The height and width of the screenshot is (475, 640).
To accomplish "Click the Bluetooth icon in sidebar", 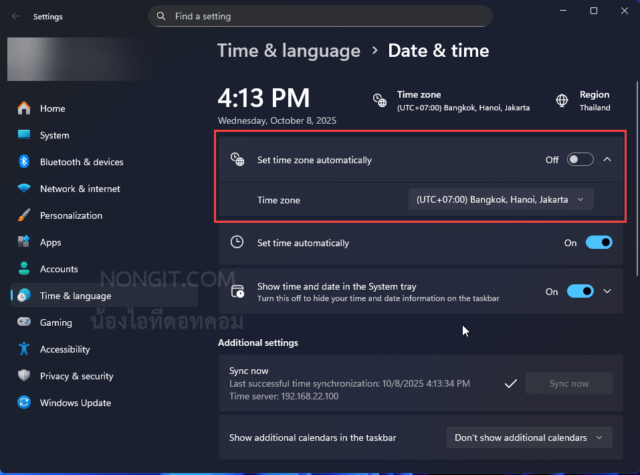I will 24,162.
